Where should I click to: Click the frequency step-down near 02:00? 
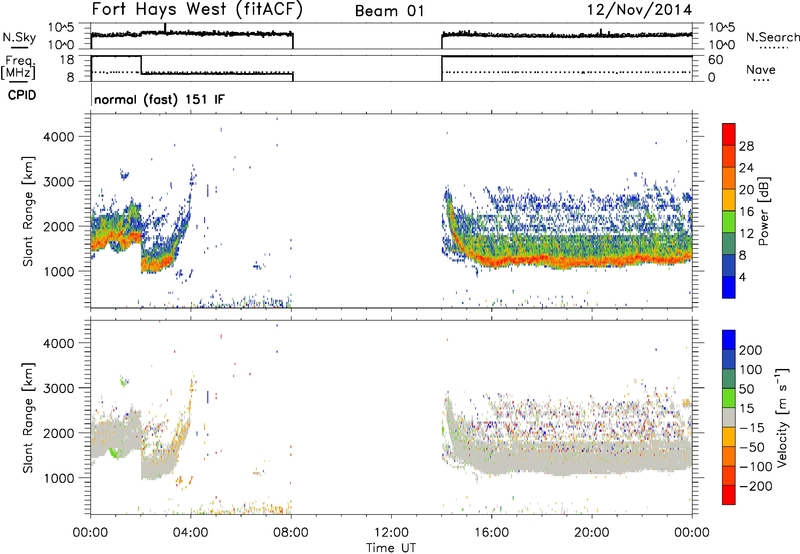(x=141, y=65)
